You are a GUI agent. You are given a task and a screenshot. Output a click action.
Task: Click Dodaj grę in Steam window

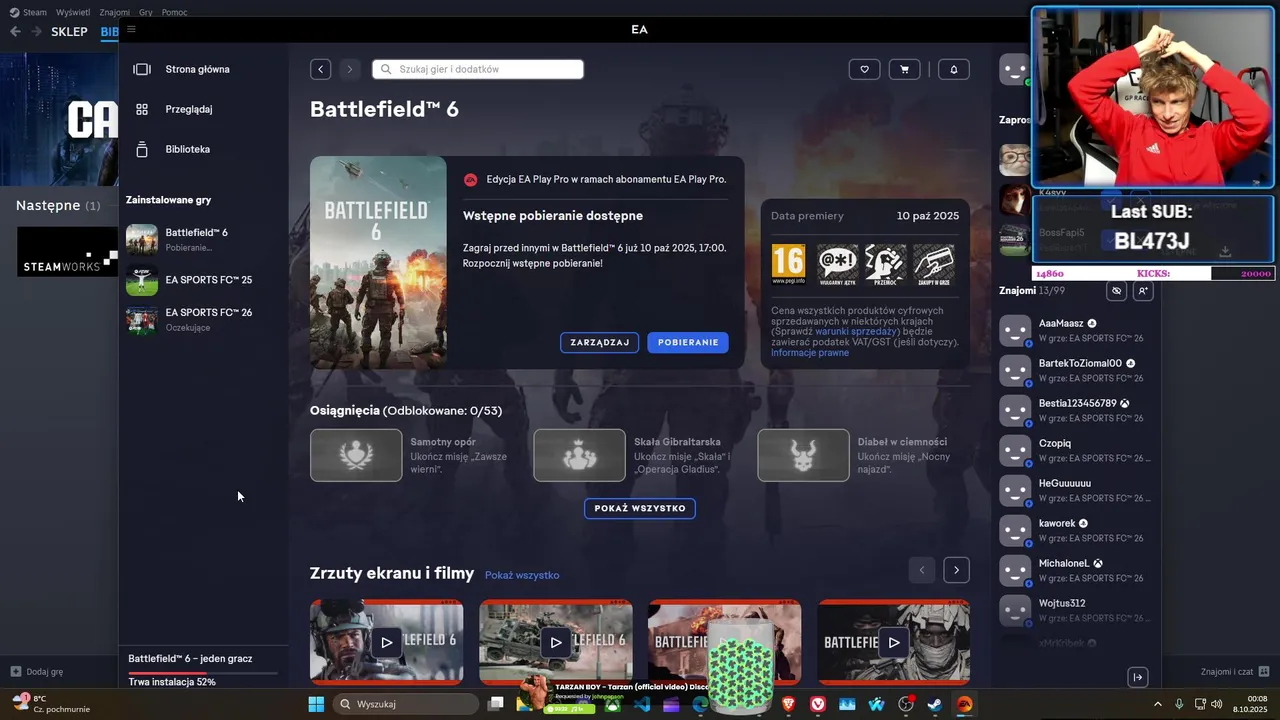[x=37, y=672]
